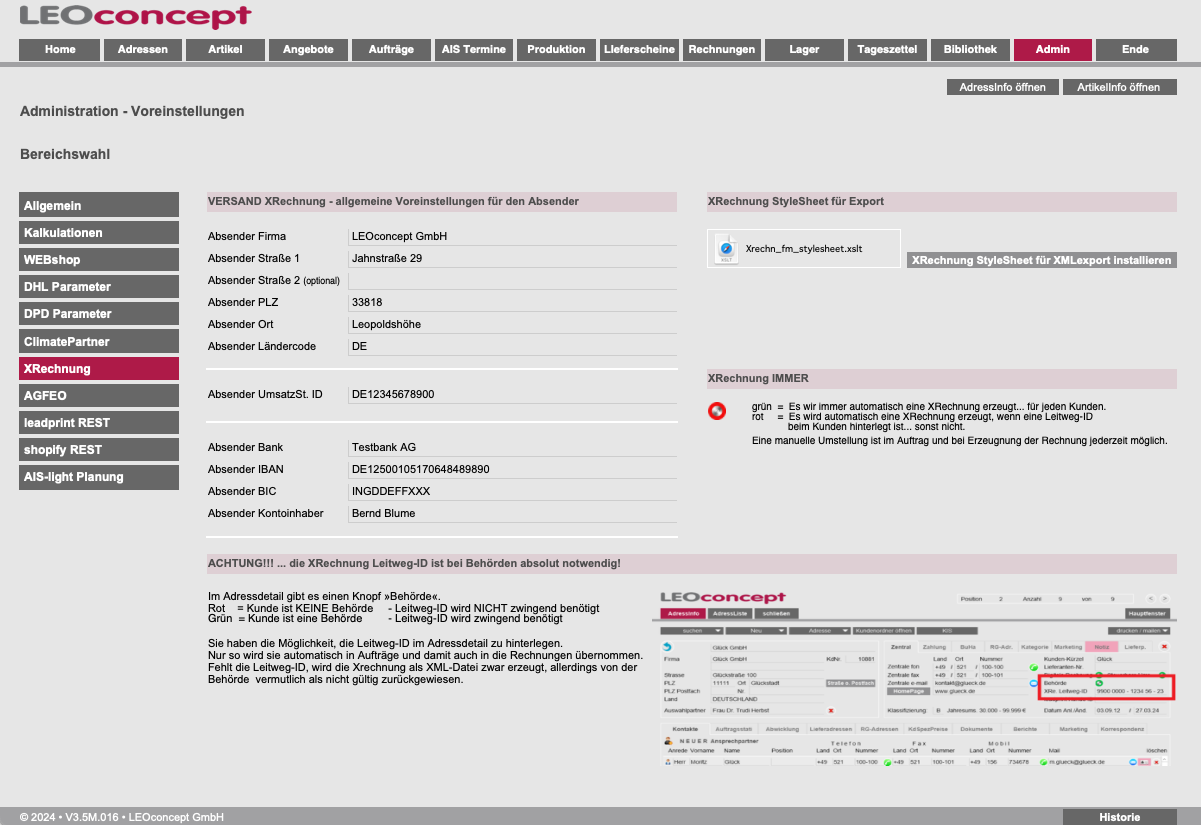1201x825 pixels.
Task: Navigate to the Aufträge tab
Action: (391, 49)
